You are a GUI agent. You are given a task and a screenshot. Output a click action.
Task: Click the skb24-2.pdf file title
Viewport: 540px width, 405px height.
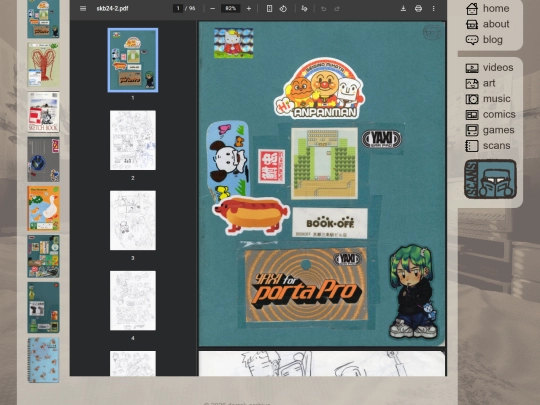coord(112,9)
